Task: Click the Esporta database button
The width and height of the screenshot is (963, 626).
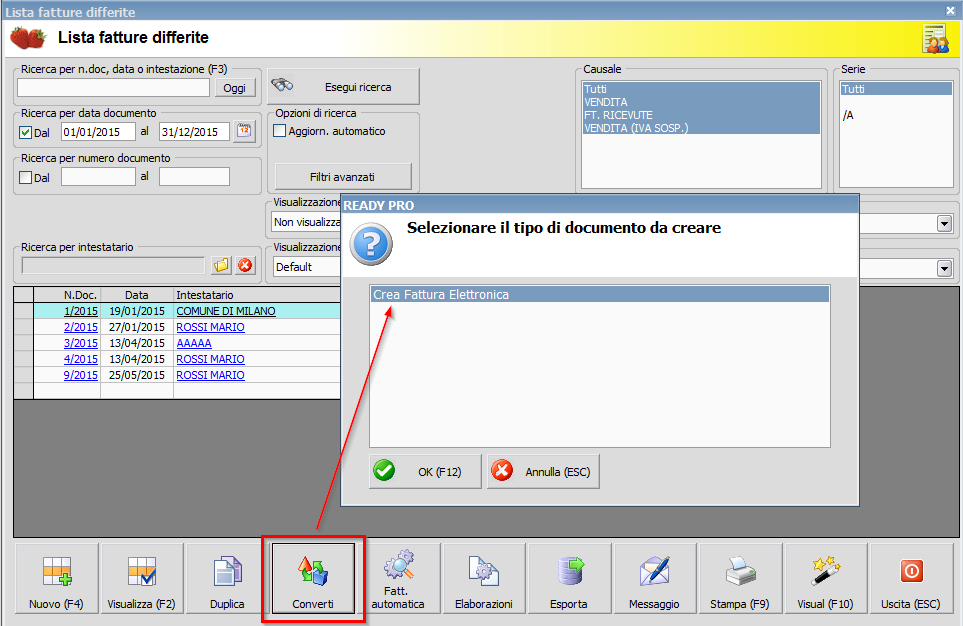Action: pos(569,578)
